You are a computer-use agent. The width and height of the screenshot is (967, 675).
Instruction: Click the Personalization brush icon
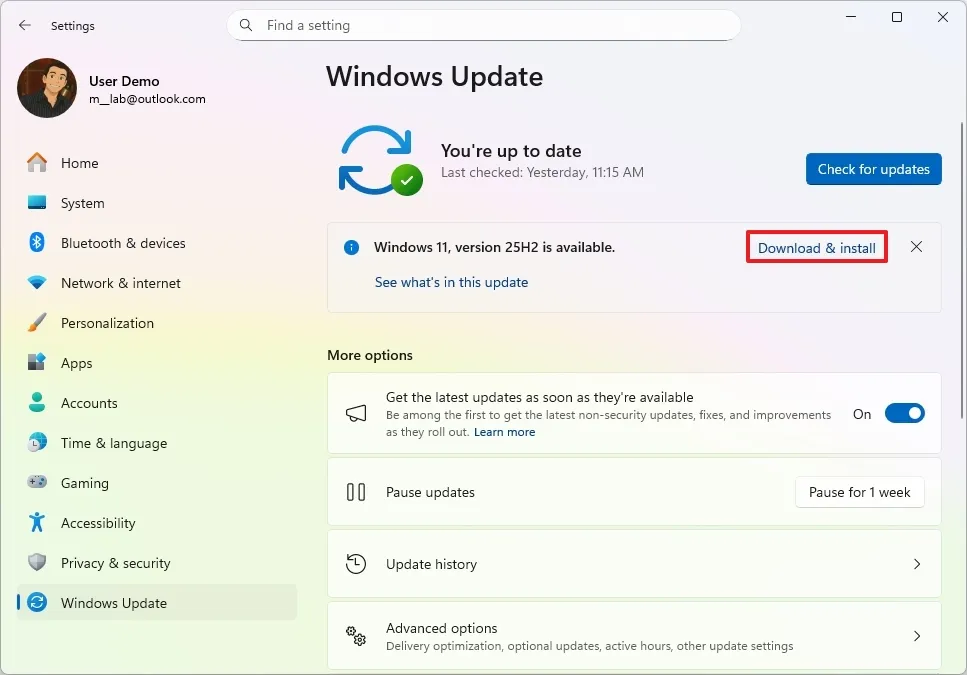click(x=37, y=323)
